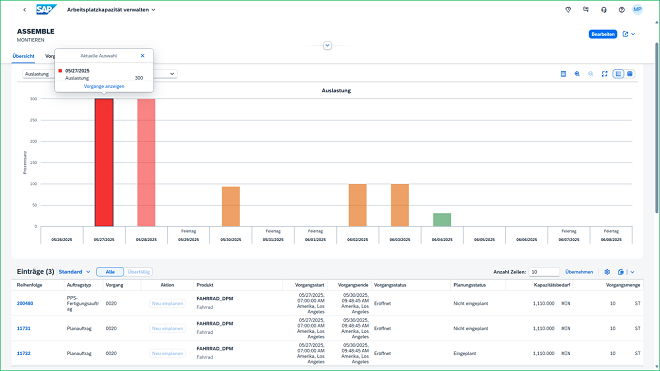
Task: Click the share icon next to Bearbeiten
Action: [625, 34]
